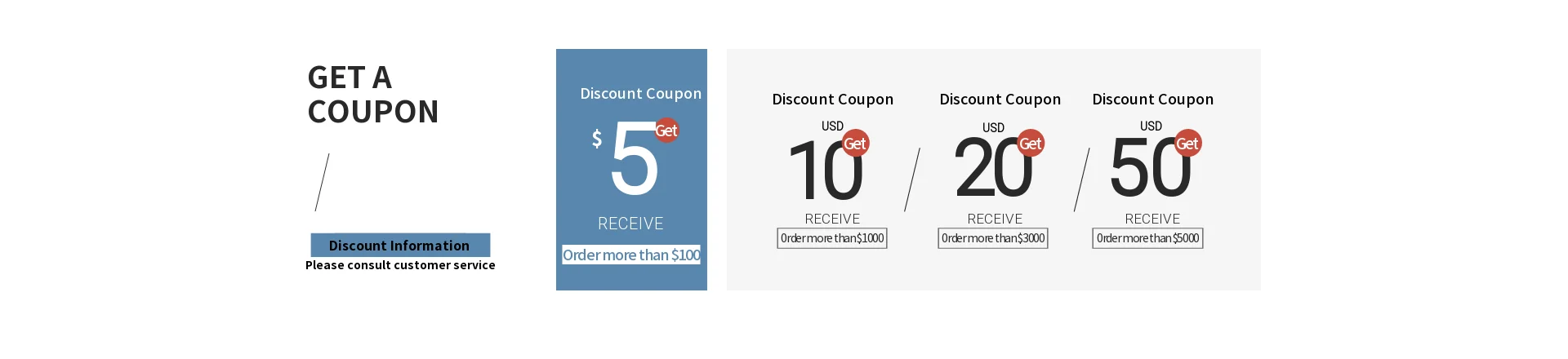
Task: Click 'Order more than $3000' box
Action: (x=993, y=238)
